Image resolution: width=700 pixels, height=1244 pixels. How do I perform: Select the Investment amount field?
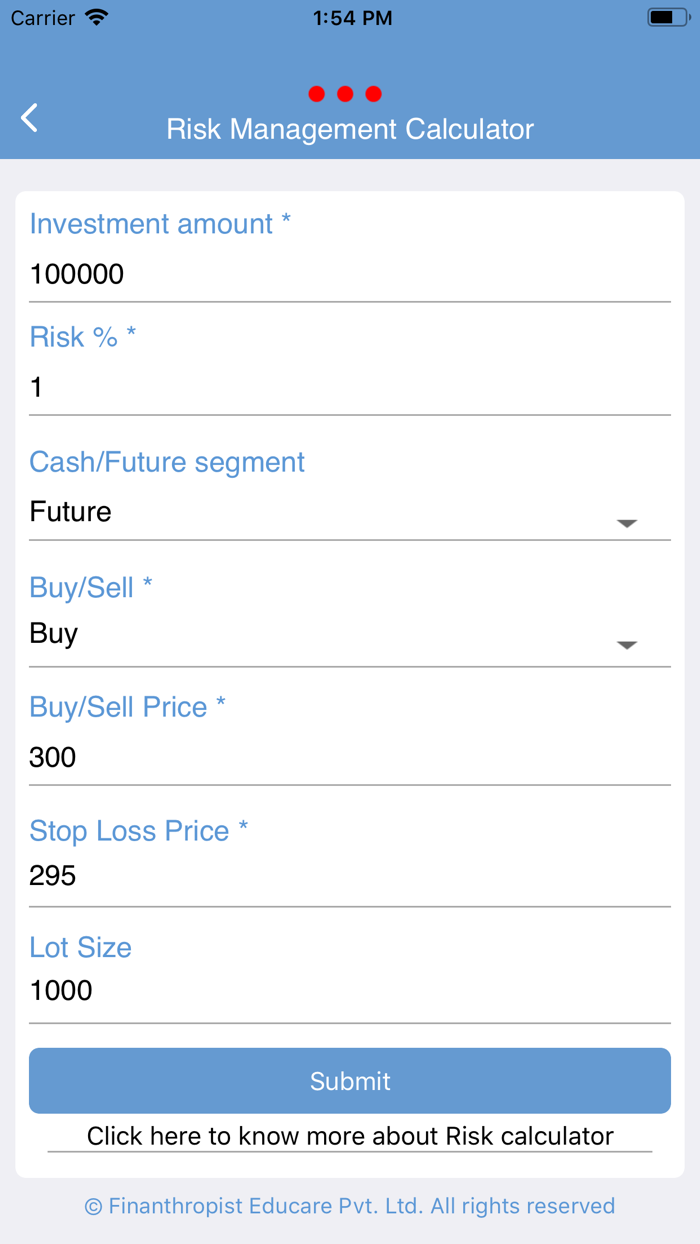click(350, 274)
